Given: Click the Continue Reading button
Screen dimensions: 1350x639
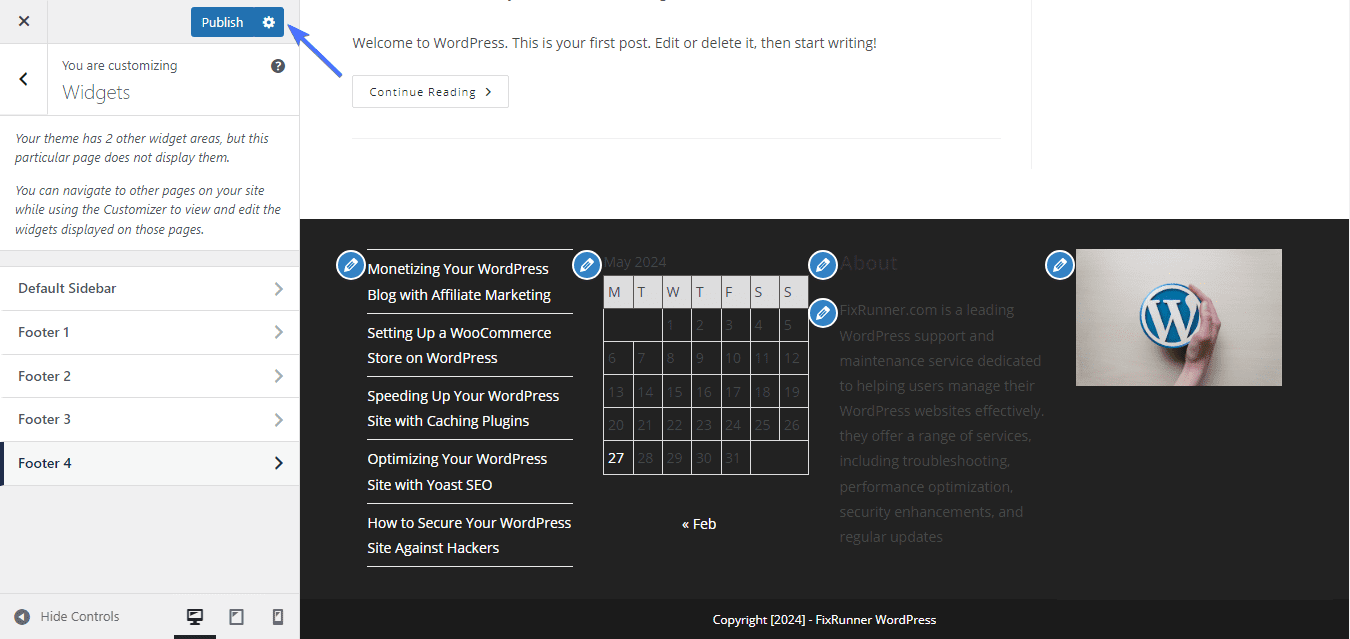Looking at the screenshot, I should [430, 92].
